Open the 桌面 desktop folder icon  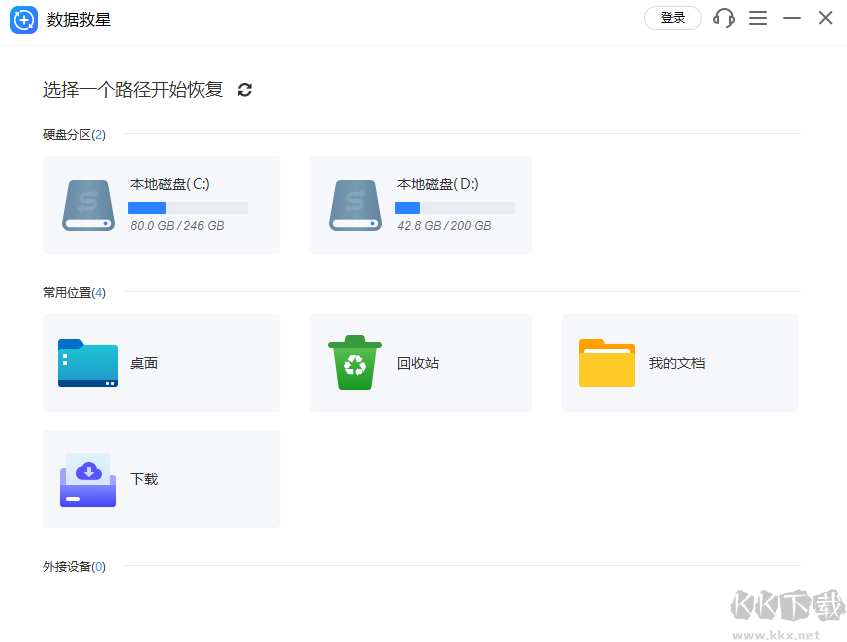[87, 362]
